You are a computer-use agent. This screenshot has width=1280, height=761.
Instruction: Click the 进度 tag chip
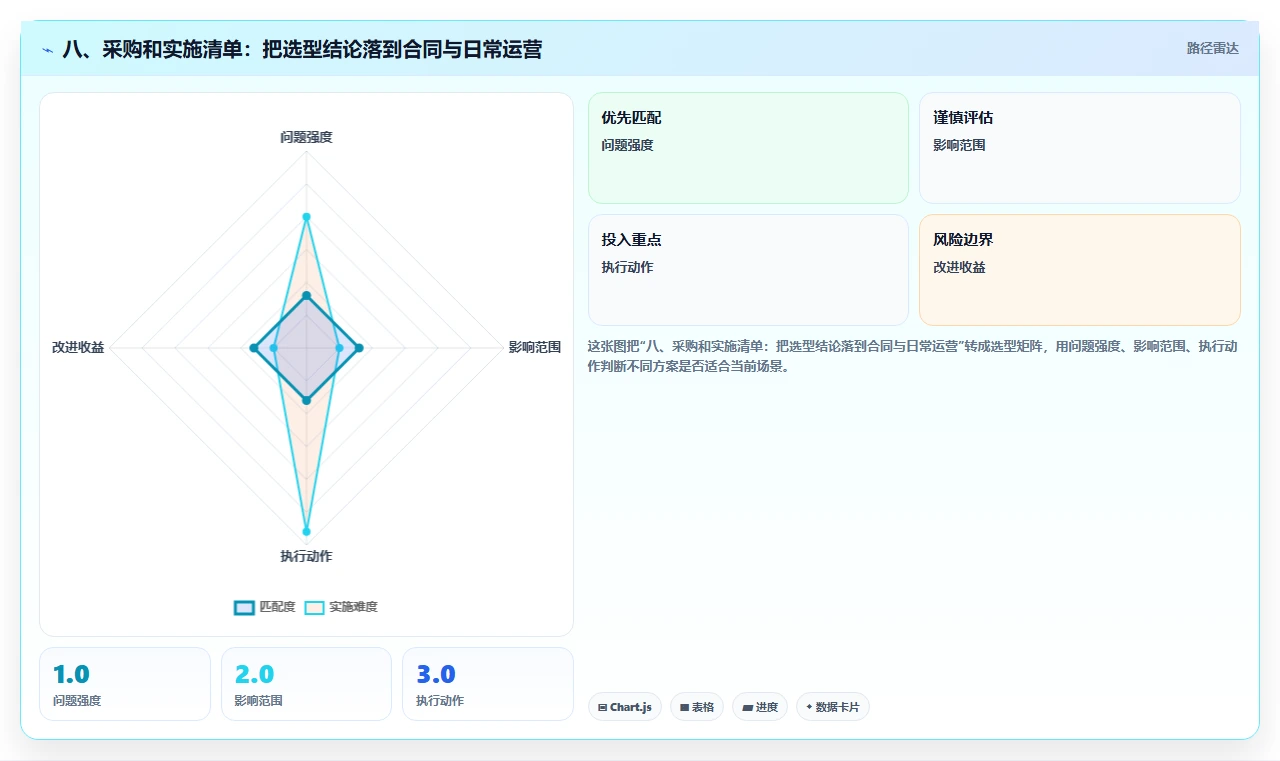pos(760,707)
